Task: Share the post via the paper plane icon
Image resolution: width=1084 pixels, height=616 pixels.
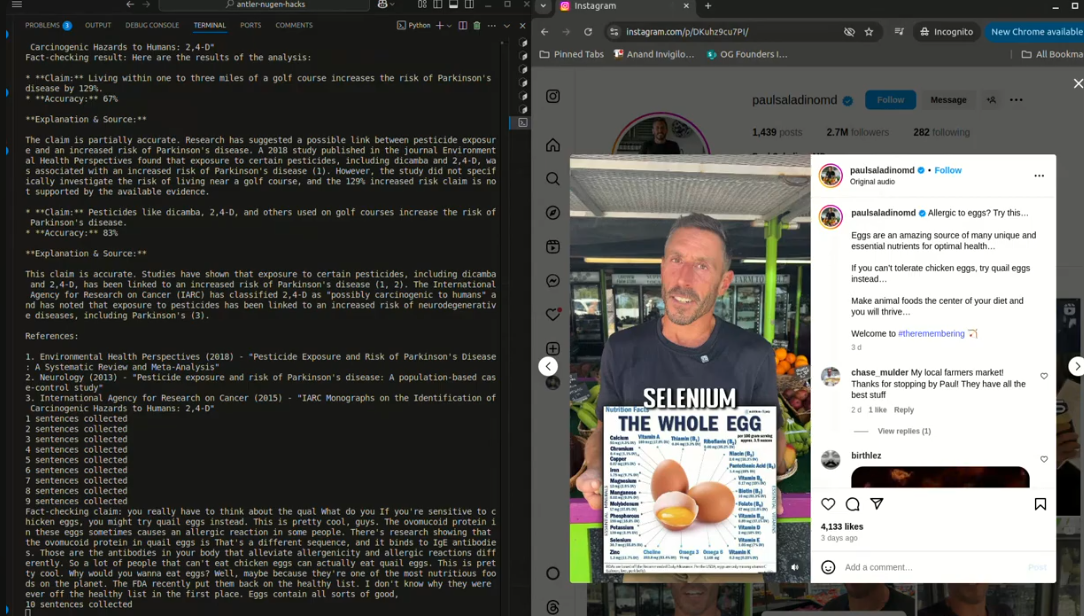Action: (x=877, y=504)
